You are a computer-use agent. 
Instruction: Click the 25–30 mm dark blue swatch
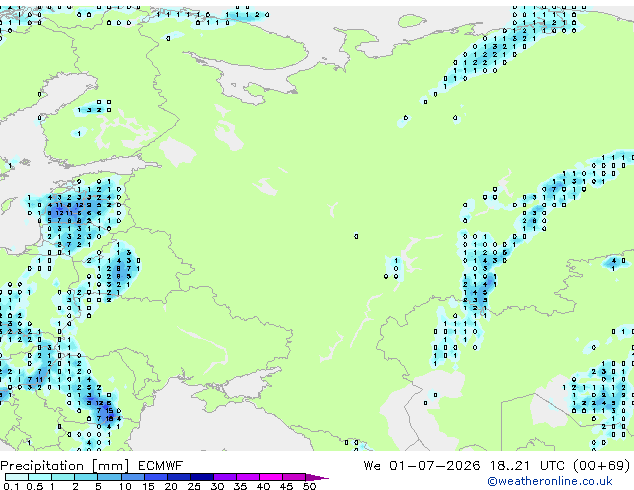coord(202,477)
